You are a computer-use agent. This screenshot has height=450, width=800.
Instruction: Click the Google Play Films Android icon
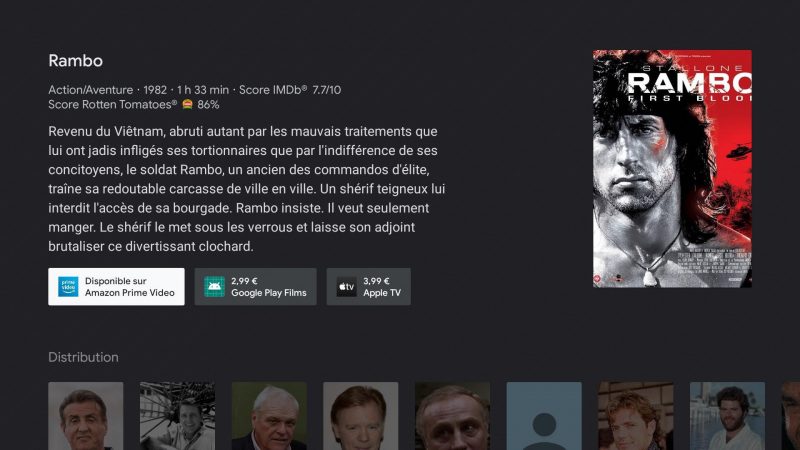214,287
